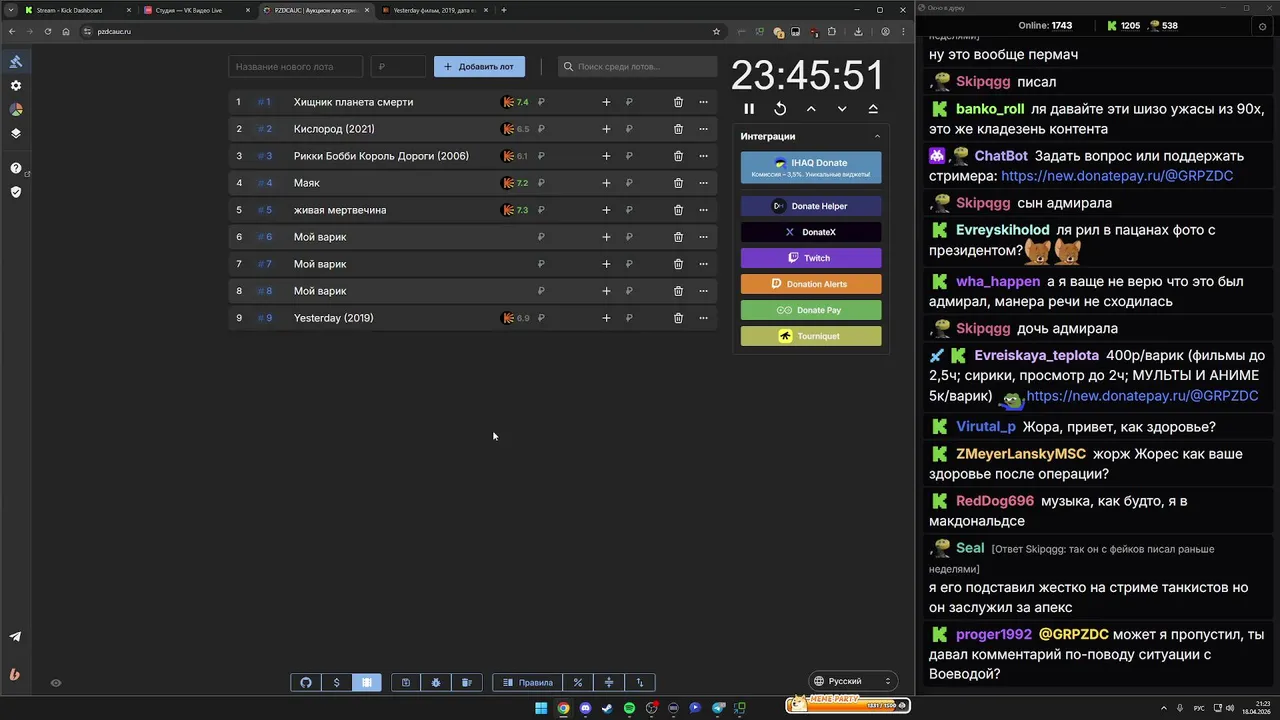Reset the timer with the circular arrow
The image size is (1280, 720).
click(780, 109)
